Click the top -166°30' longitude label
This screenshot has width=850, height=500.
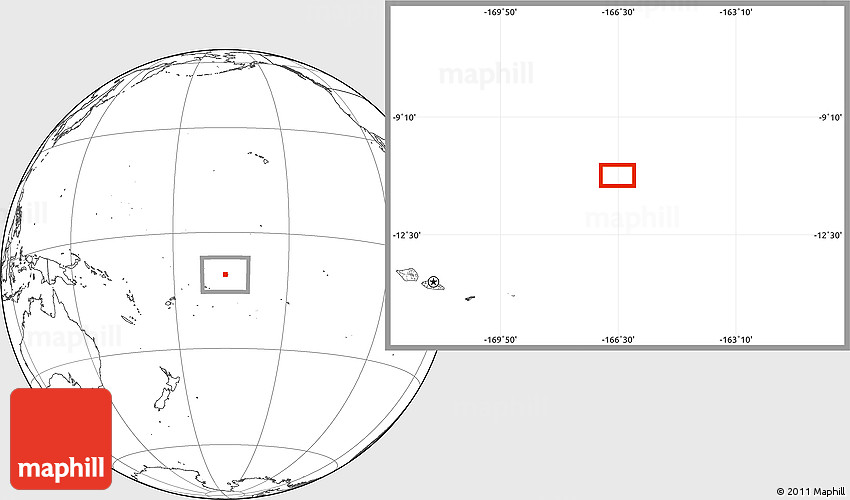pyautogui.click(x=618, y=12)
